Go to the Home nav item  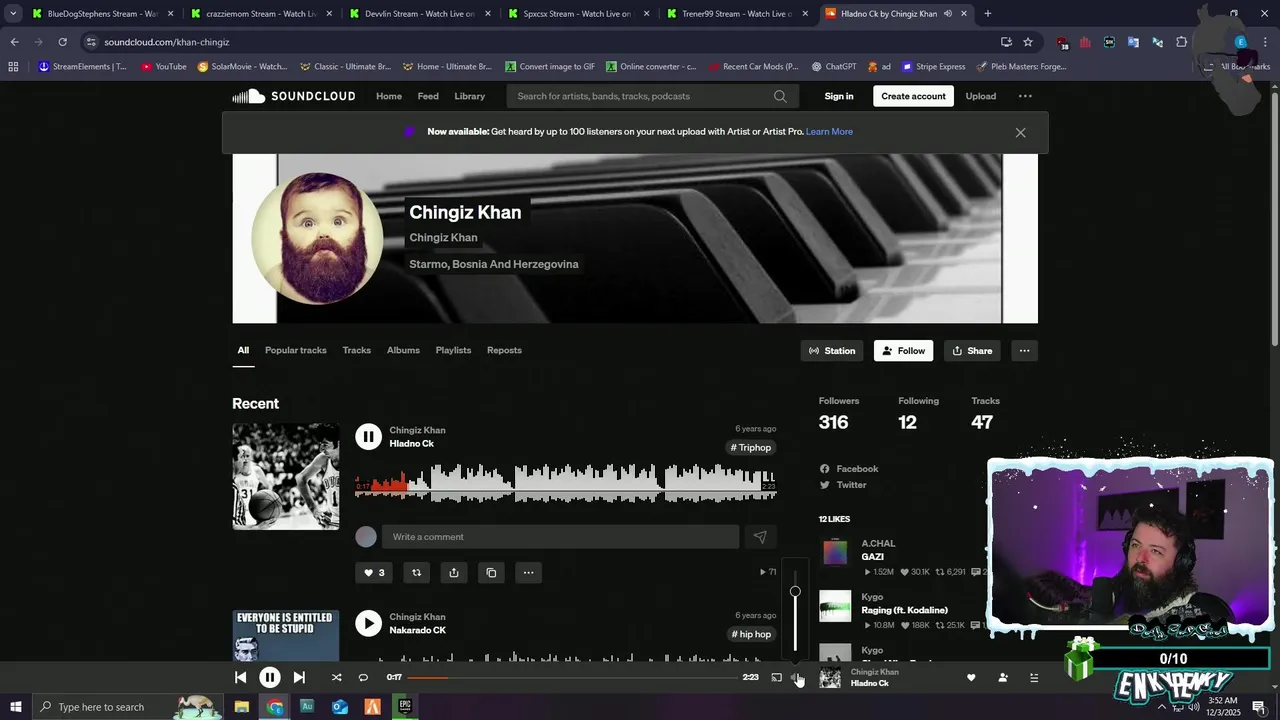pyautogui.click(x=389, y=96)
